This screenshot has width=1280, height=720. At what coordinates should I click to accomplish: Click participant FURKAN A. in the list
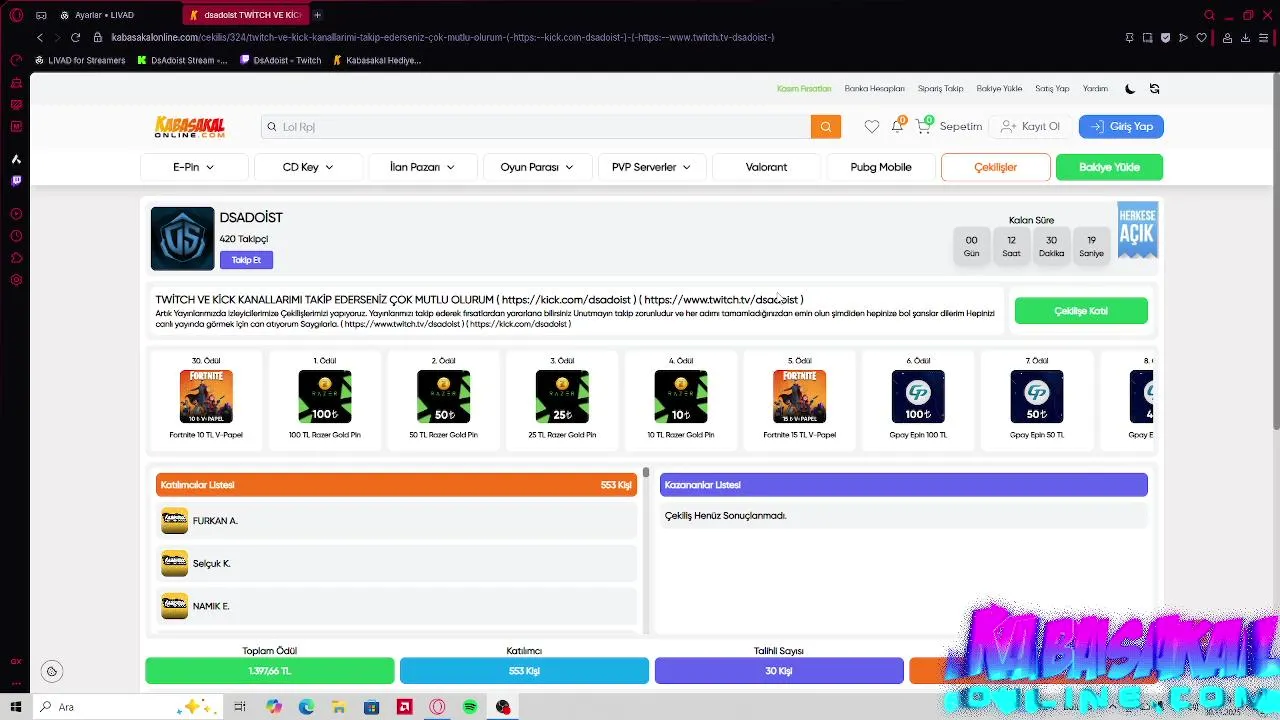pos(397,521)
